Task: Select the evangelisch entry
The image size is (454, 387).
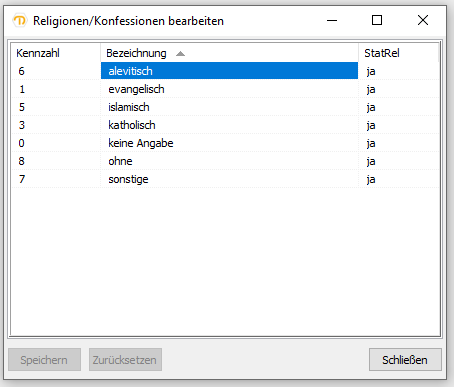Action: tap(136, 89)
